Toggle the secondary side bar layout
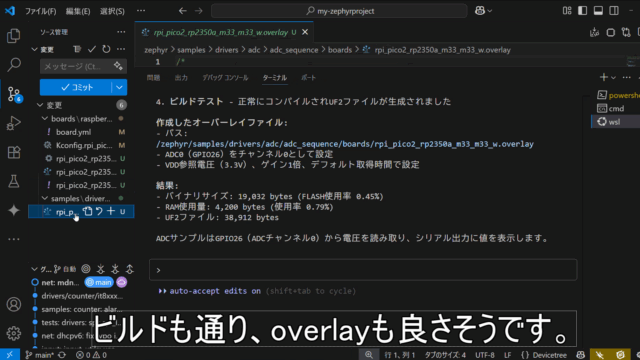 [x=614, y=11]
